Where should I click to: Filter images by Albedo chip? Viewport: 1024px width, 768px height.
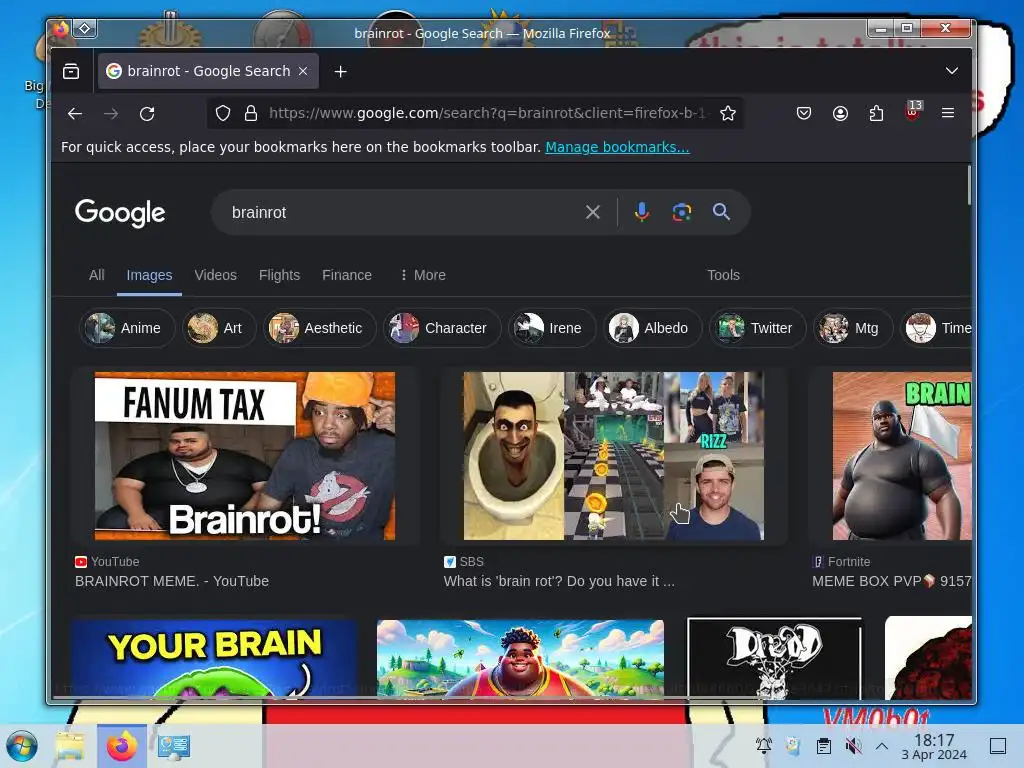(x=652, y=328)
